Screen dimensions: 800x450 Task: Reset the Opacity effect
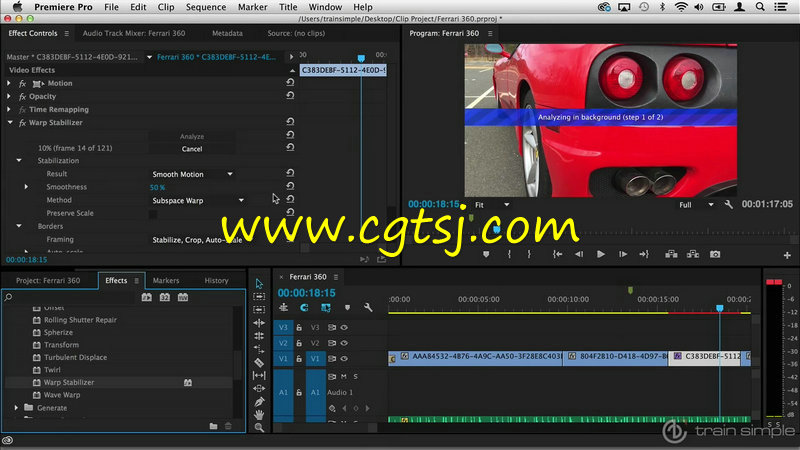290,96
